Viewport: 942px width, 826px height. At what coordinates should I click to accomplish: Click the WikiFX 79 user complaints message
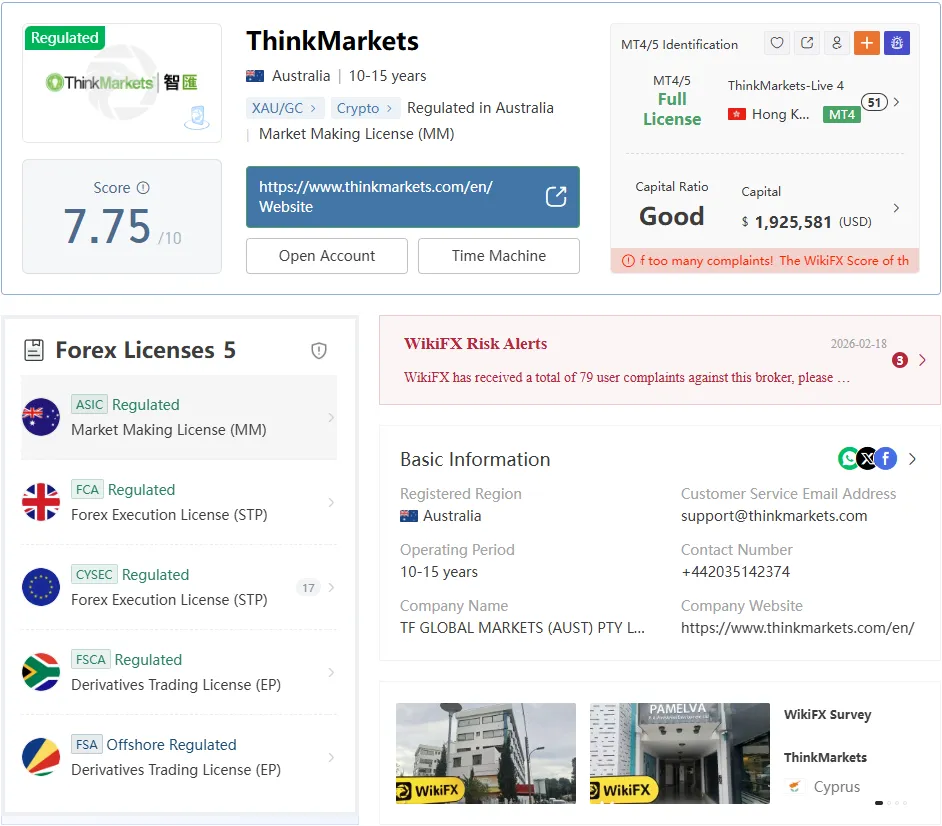(627, 377)
